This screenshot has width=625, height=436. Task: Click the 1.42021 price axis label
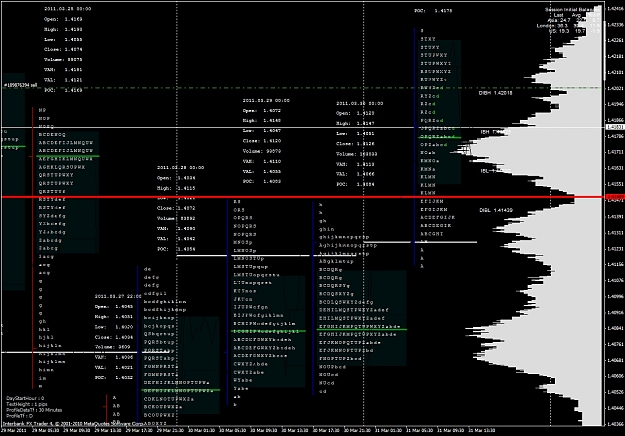615,88
